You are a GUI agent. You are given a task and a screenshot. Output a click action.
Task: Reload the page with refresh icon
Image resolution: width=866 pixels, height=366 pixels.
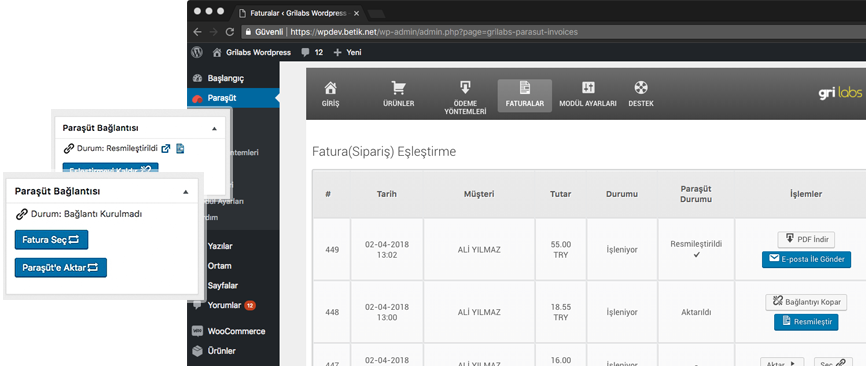tap(230, 32)
